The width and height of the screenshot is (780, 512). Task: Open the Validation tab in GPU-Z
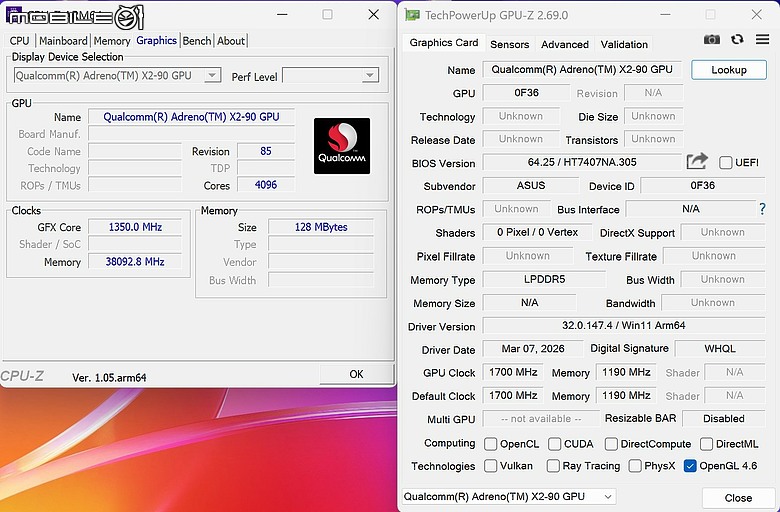tap(624, 44)
